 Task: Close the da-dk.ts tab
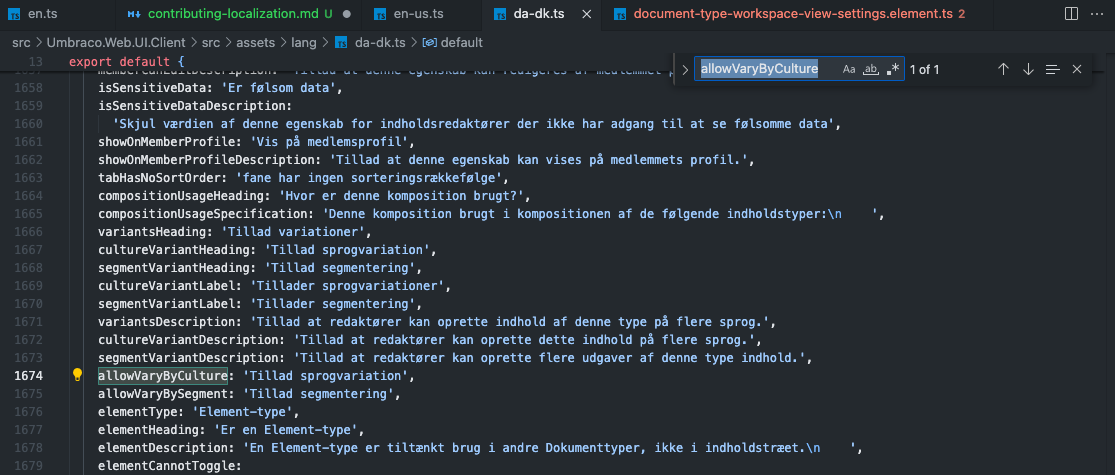pyautogui.click(x=586, y=14)
